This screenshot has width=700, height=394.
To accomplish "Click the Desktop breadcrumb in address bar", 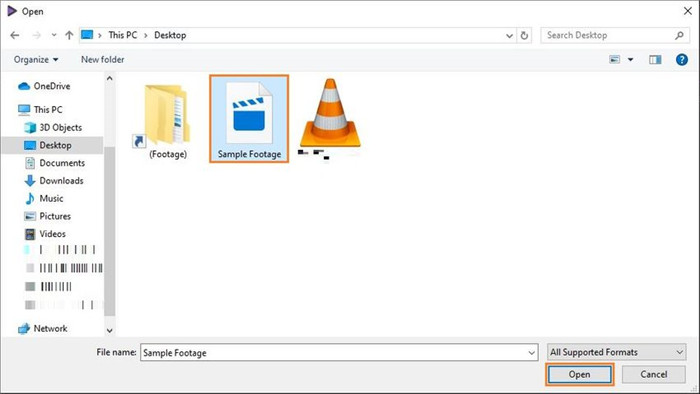I will [170, 35].
